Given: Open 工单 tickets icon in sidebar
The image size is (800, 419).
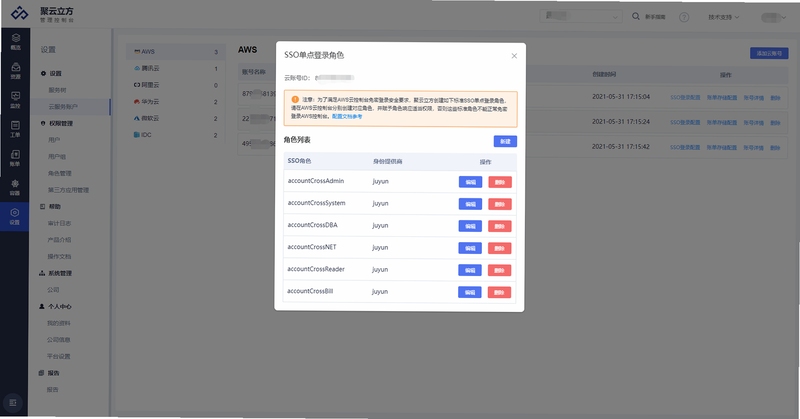Looking at the screenshot, I should point(15,129).
